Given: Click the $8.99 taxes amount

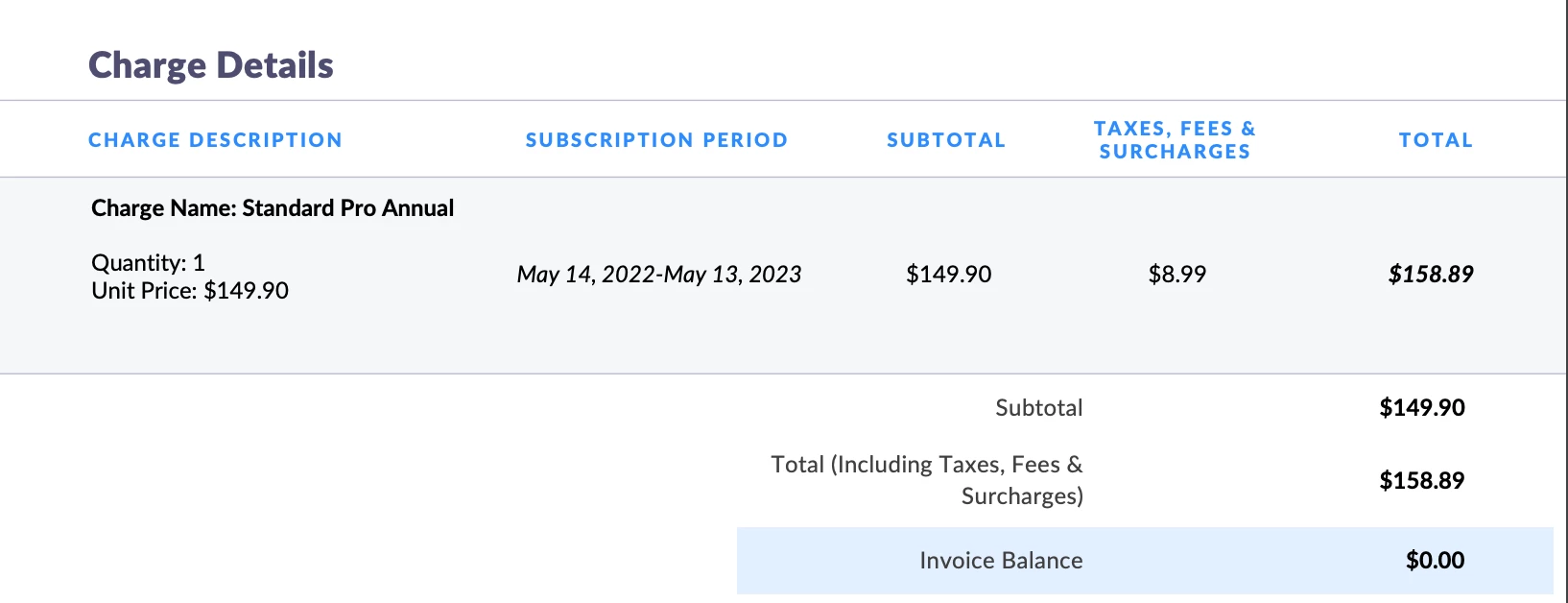Looking at the screenshot, I should point(1177,275).
